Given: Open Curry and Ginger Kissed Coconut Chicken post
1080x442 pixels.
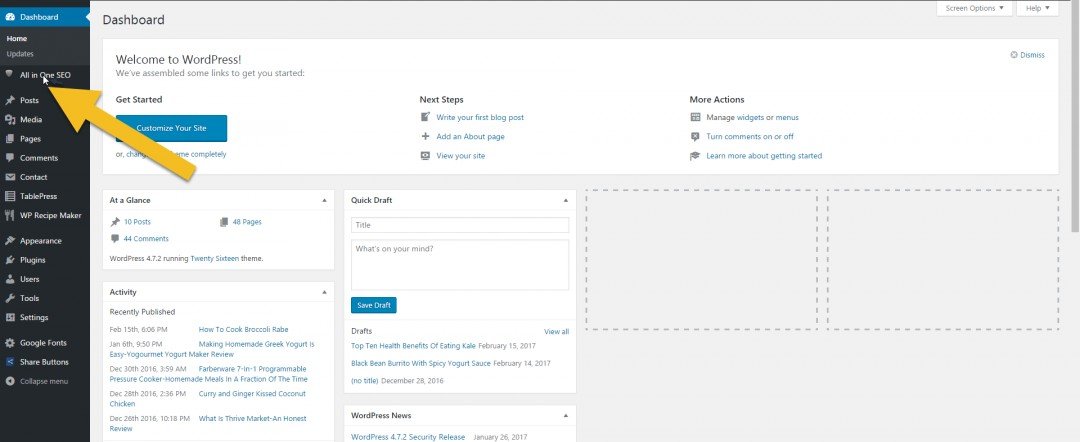Looking at the screenshot, I should (208, 399).
